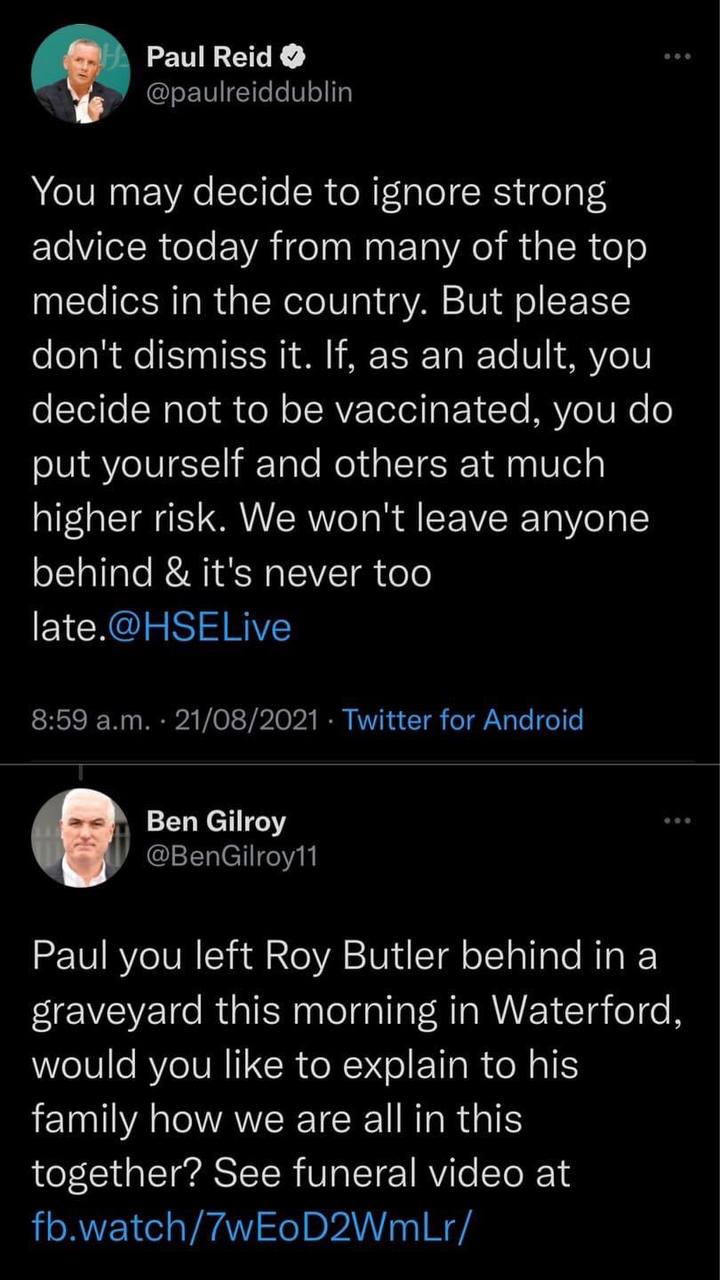Click the Ben Gilroy display name
Viewport: 720px width, 1280px height.
coord(216,822)
